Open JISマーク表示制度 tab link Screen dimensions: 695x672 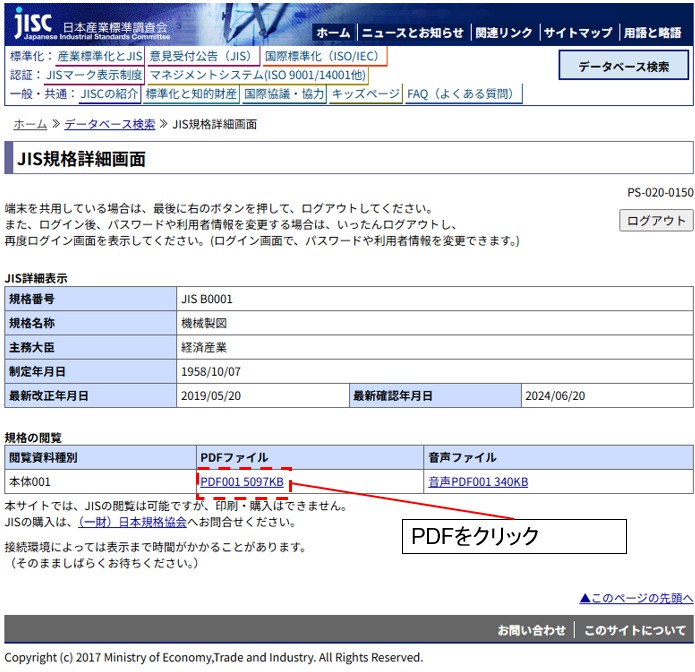pyautogui.click(x=94, y=75)
